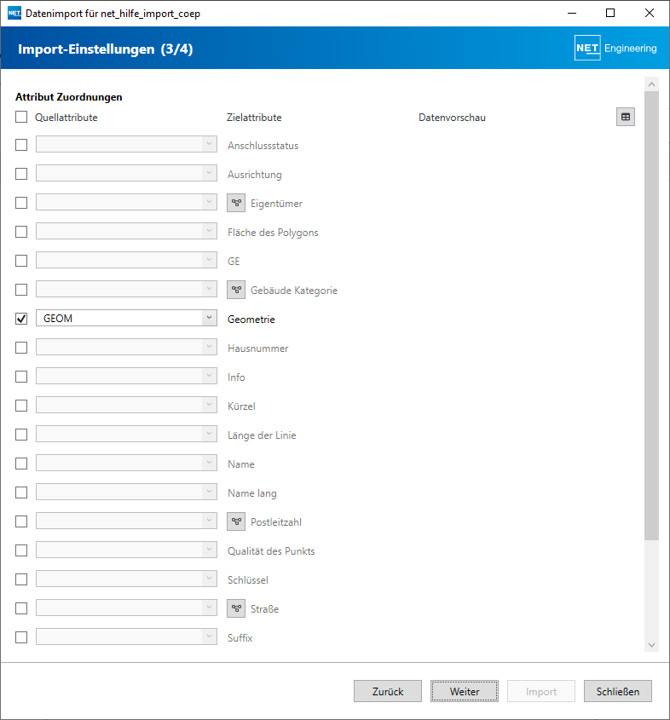Click the Import button
This screenshot has width=670, height=720.
[541, 691]
